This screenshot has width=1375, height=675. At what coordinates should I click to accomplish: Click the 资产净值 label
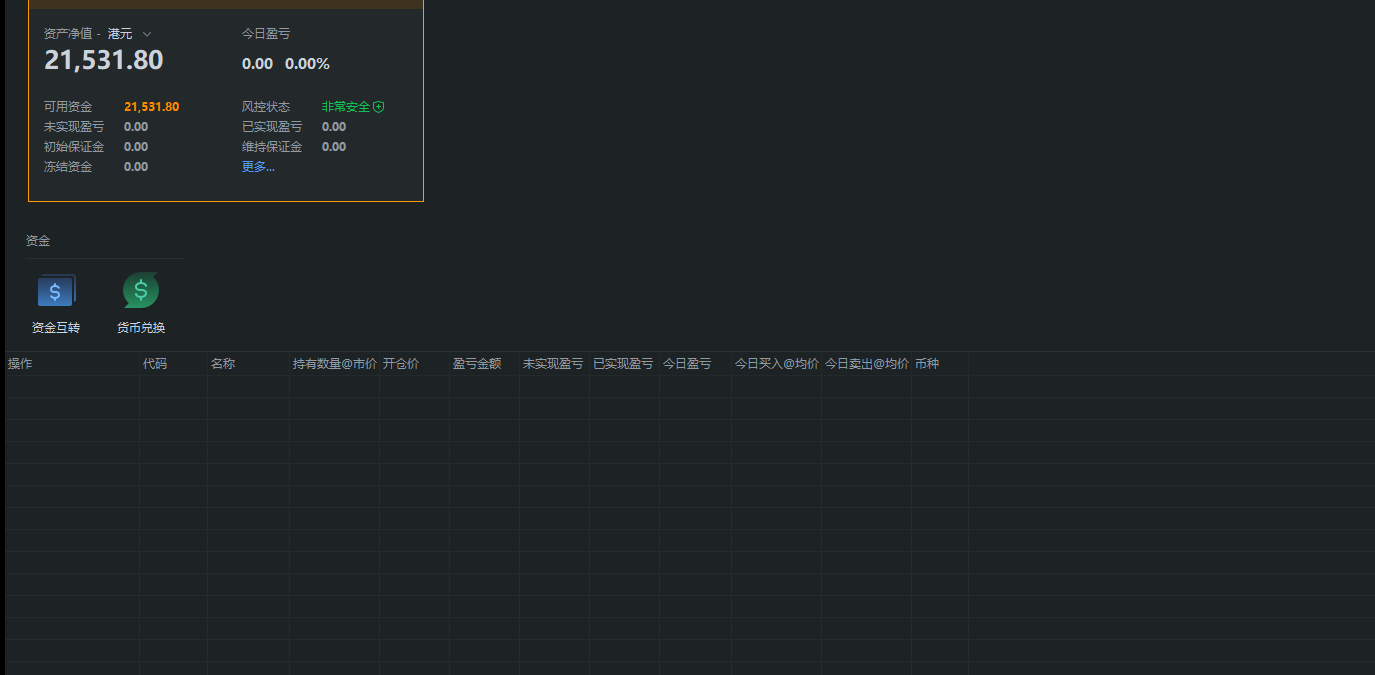[x=68, y=34]
